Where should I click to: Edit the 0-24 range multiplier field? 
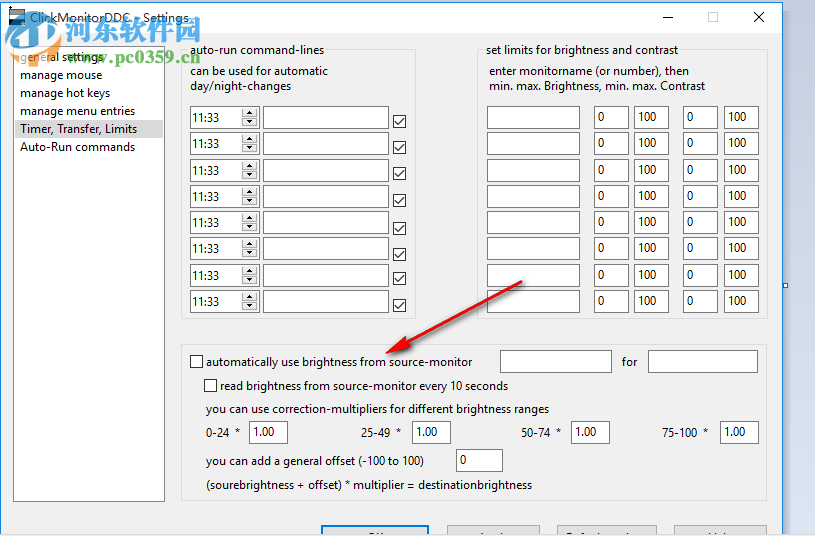(x=268, y=433)
